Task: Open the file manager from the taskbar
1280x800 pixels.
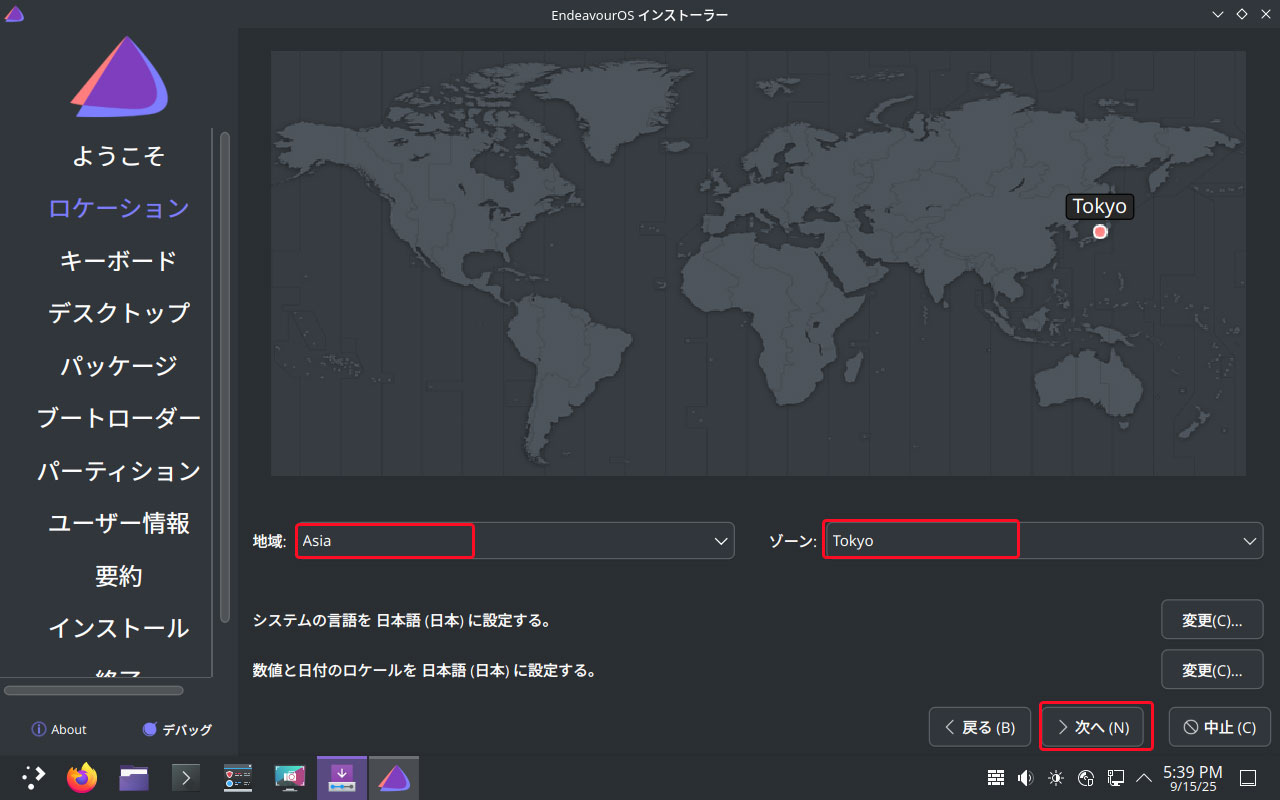Action: pos(134,778)
